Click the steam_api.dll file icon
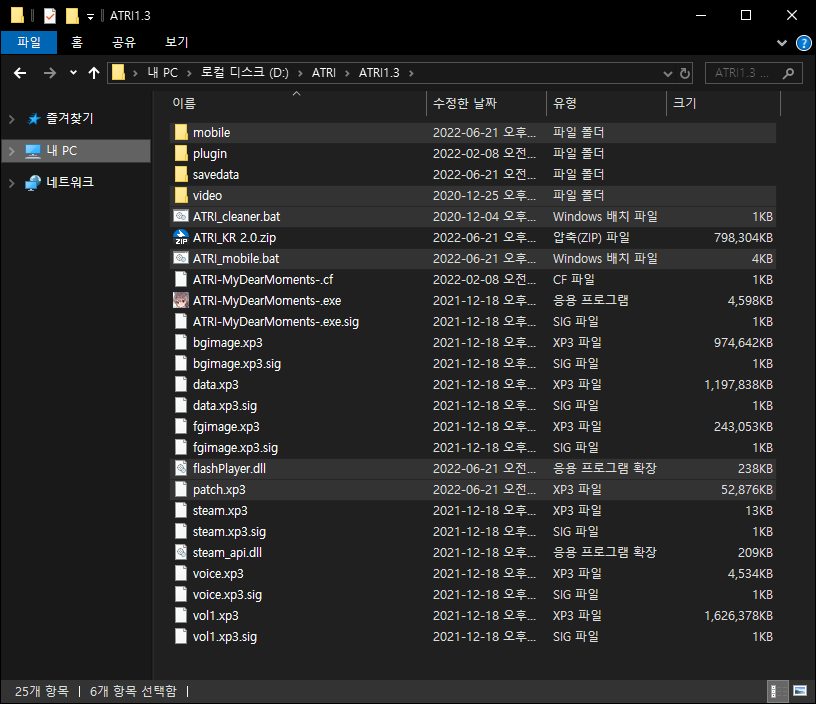This screenshot has width=816, height=704. click(181, 552)
